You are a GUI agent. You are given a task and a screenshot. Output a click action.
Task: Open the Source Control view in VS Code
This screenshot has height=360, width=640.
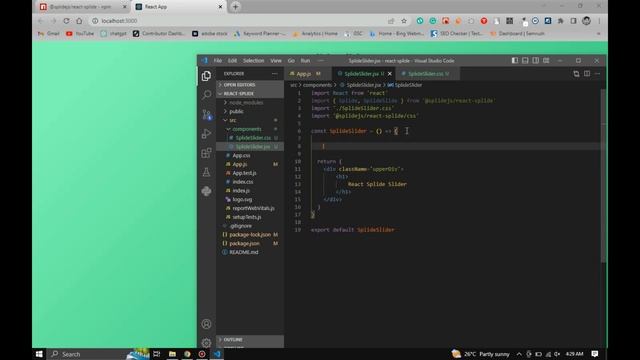pyautogui.click(x=207, y=114)
